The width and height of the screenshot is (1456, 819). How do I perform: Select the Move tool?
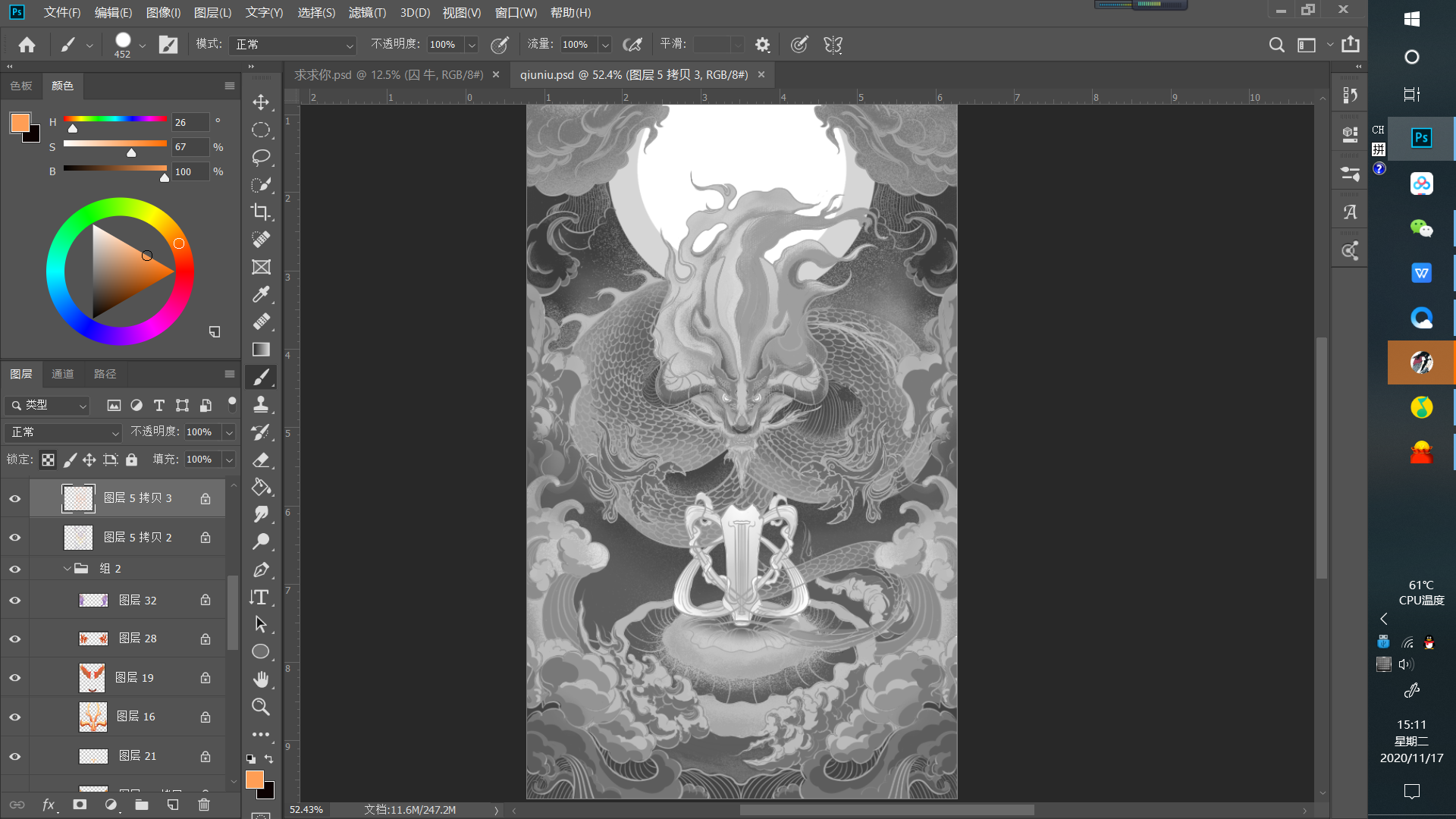coord(261,102)
